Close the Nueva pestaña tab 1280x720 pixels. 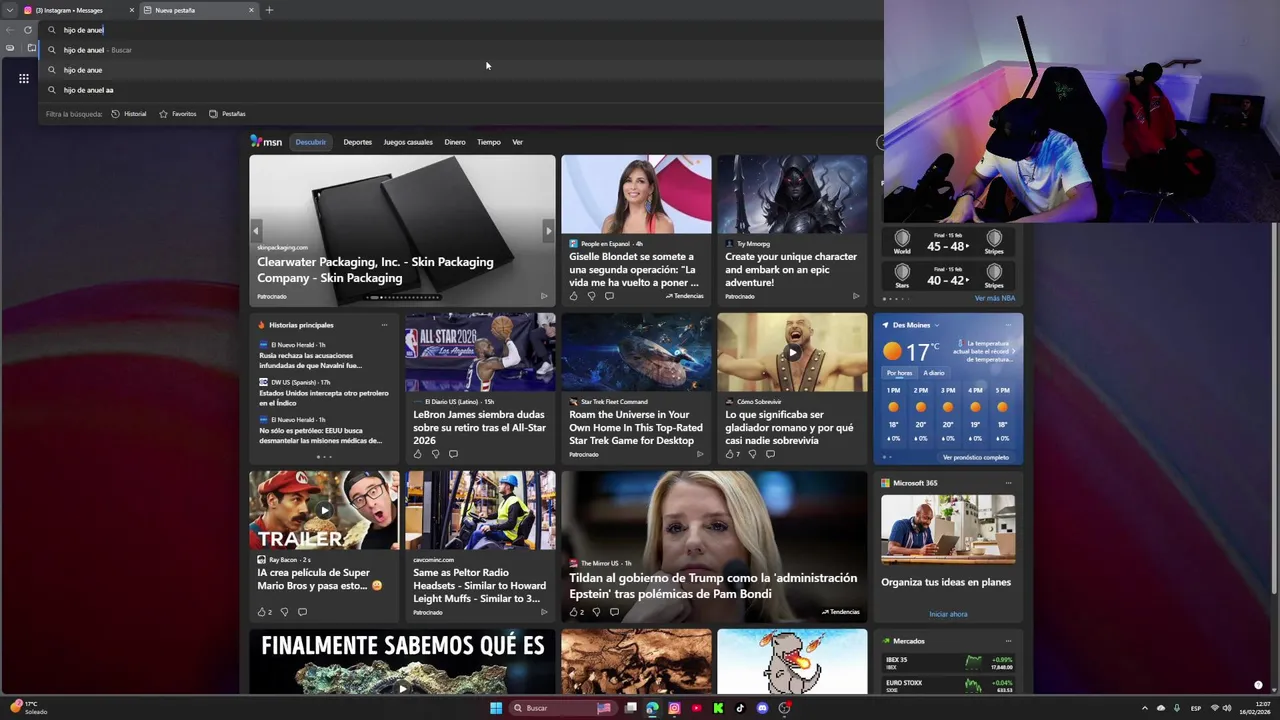[x=251, y=10]
